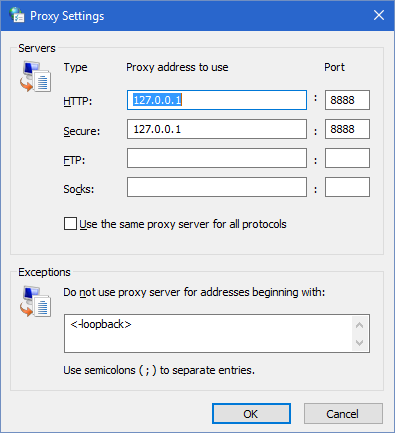Image resolution: width=395 pixels, height=433 pixels.
Task: Click the HTTP port field
Action: pos(347,100)
